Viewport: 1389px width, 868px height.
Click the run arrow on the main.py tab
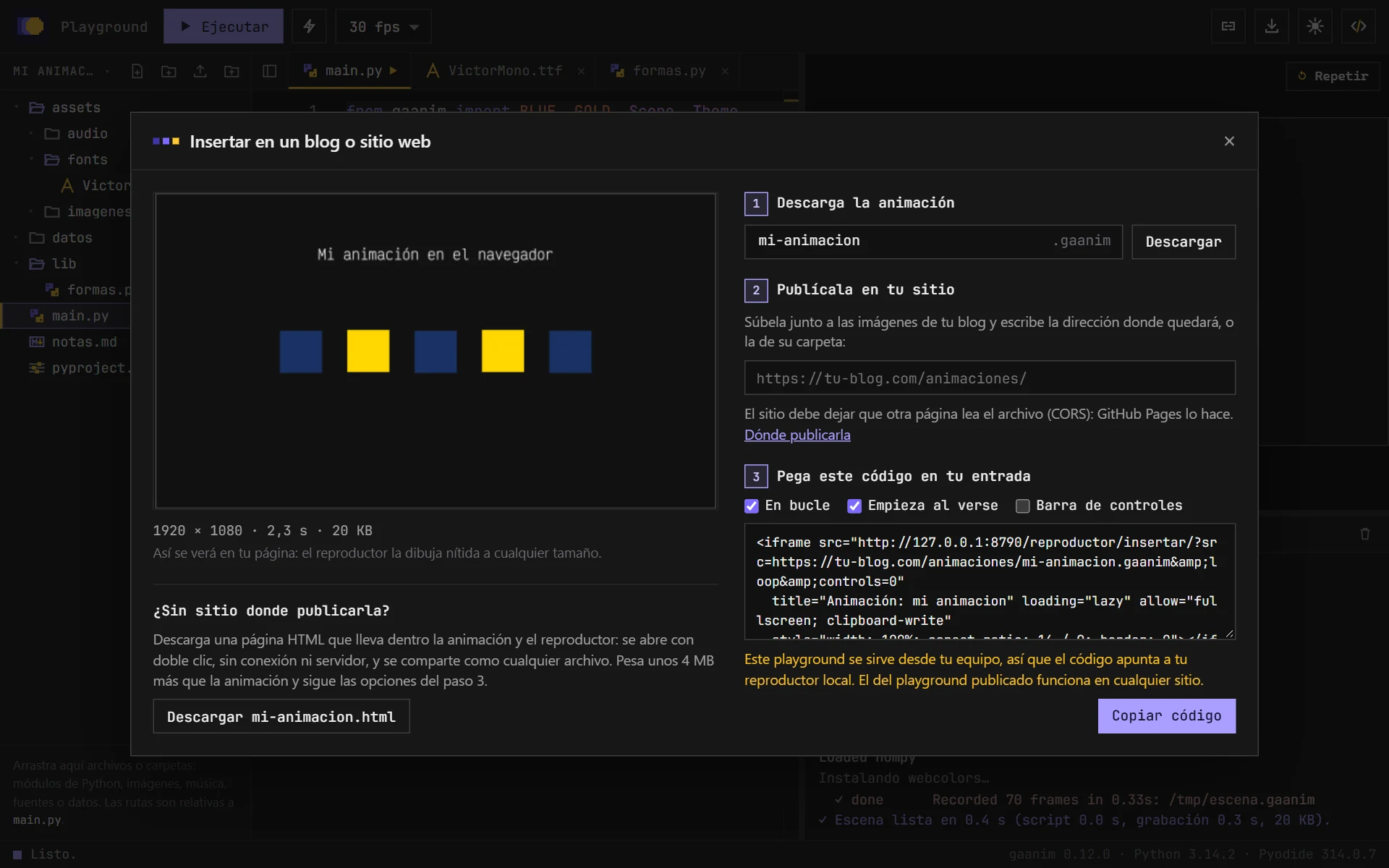[394, 70]
